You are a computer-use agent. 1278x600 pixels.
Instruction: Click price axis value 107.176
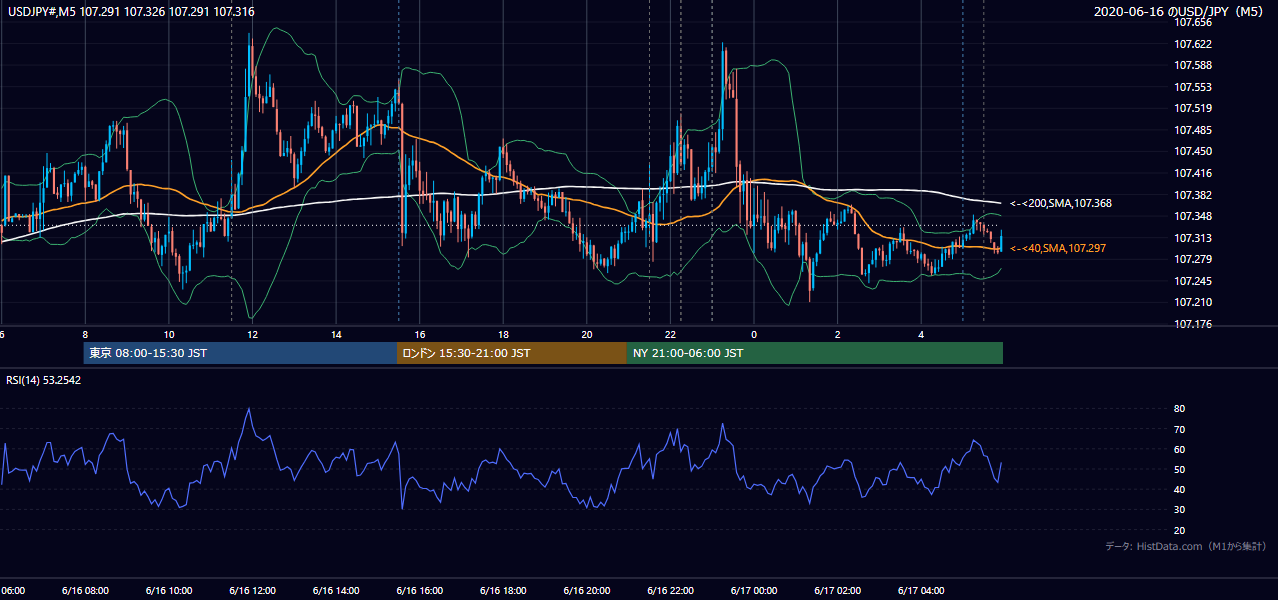(x=1192, y=324)
